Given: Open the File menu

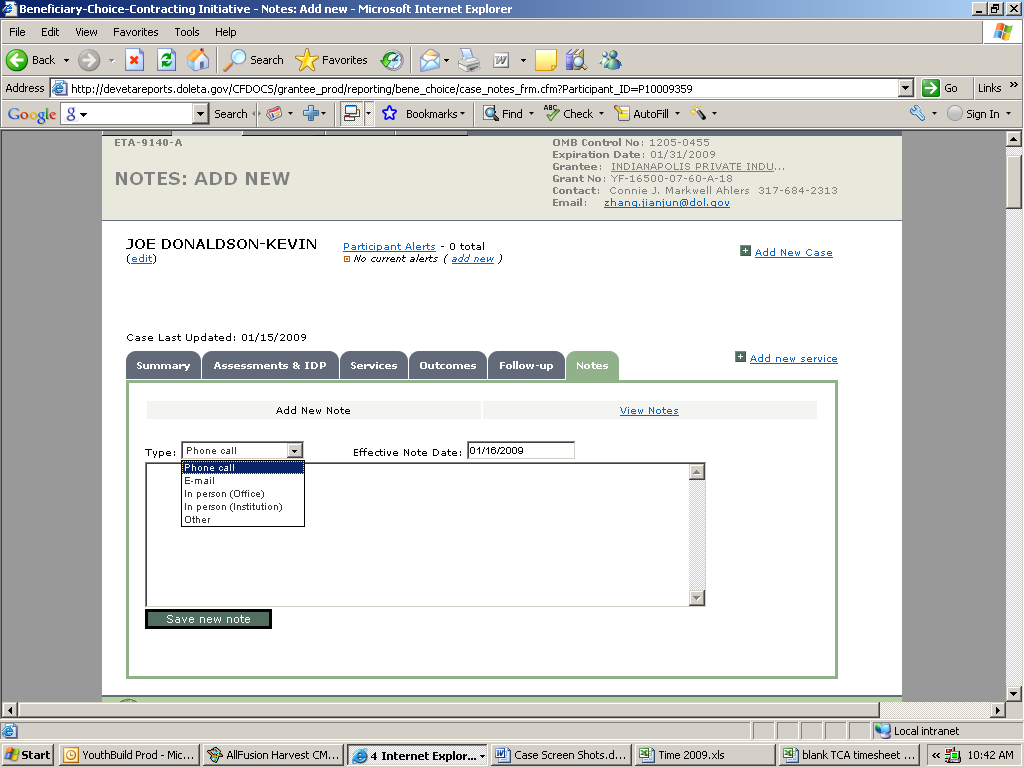Looking at the screenshot, I should (x=17, y=32).
